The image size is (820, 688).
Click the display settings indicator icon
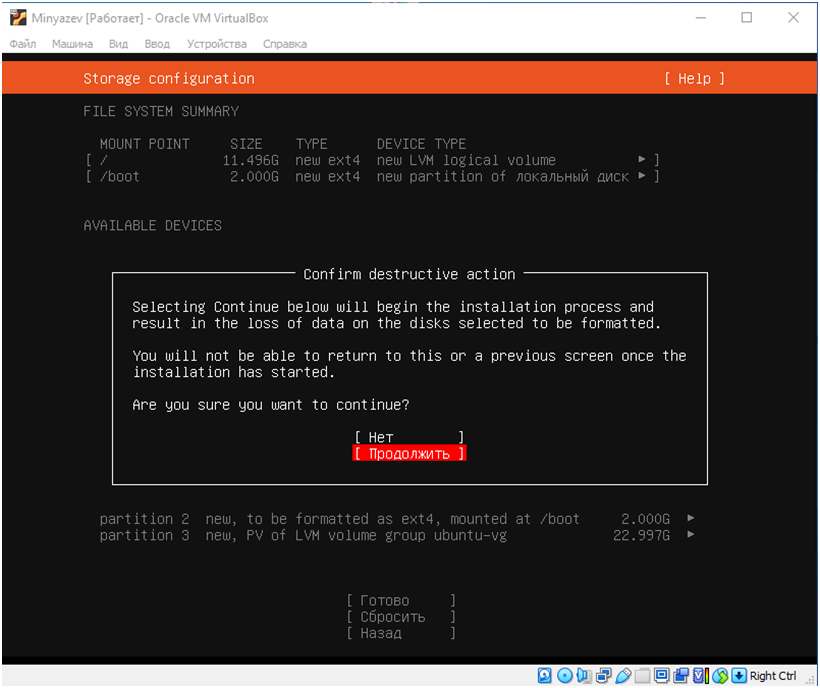click(x=662, y=675)
